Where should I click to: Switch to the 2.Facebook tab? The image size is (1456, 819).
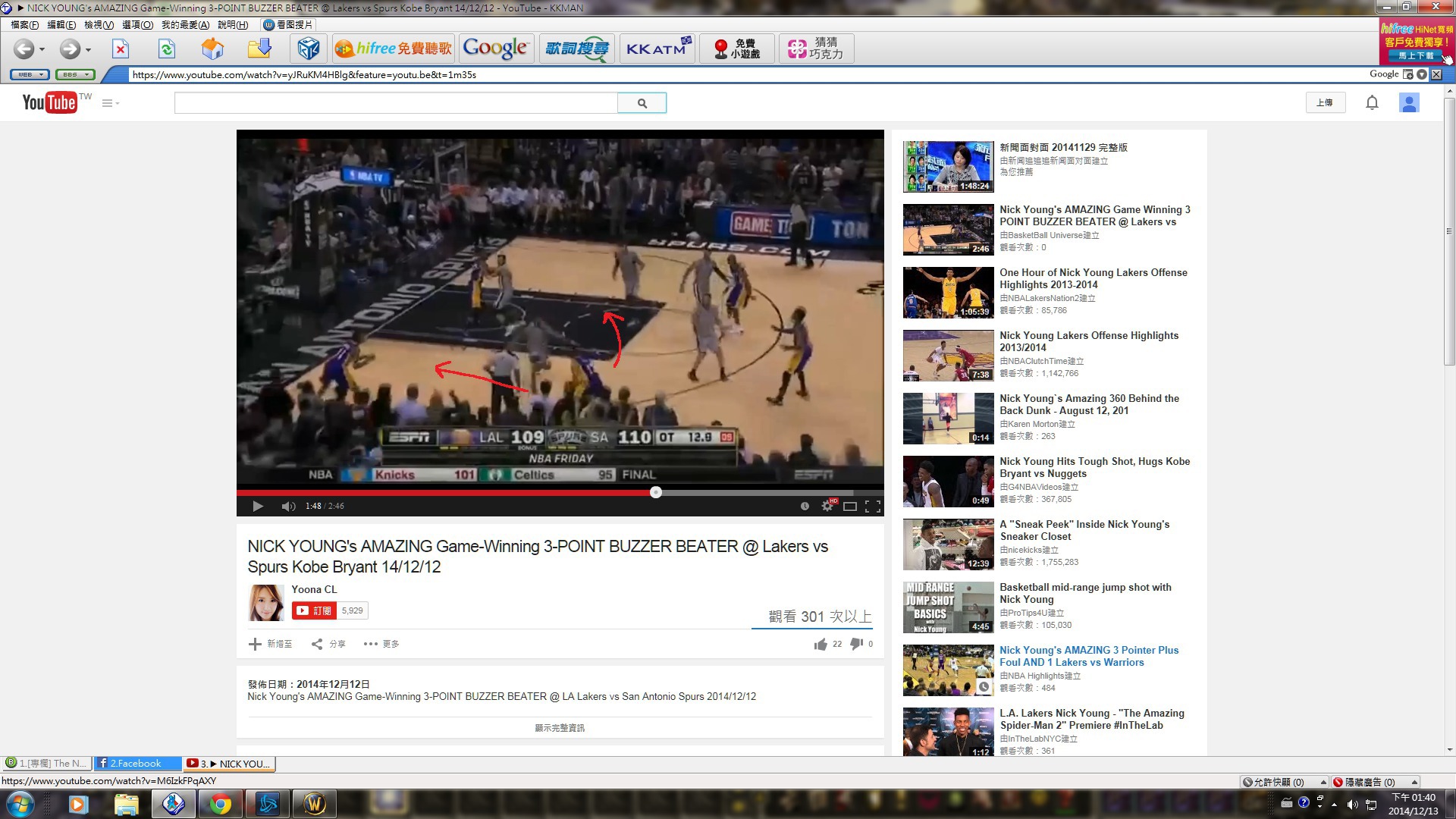pos(136,764)
